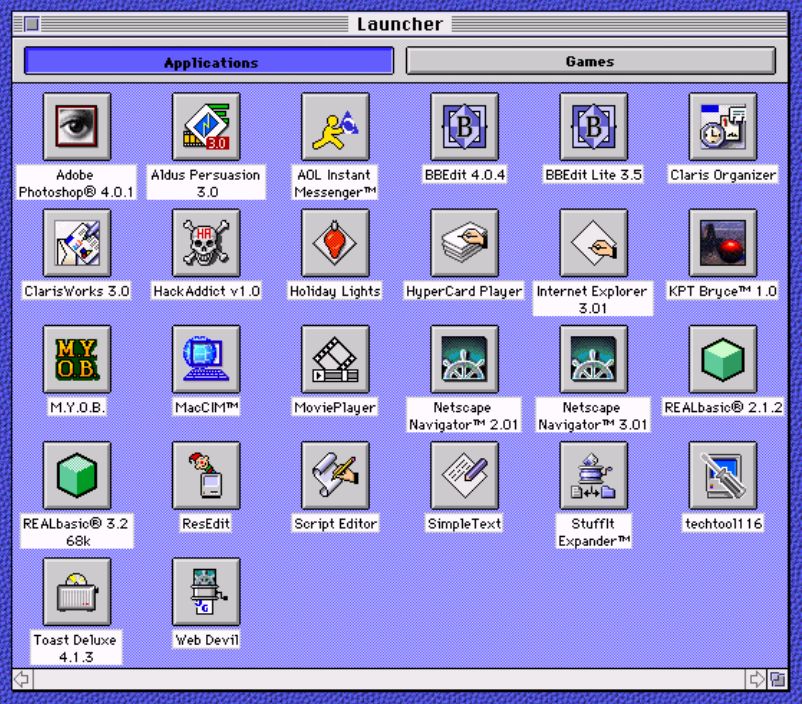Close the Launcher window with its close box
This screenshot has width=802, height=704.
(x=31, y=24)
